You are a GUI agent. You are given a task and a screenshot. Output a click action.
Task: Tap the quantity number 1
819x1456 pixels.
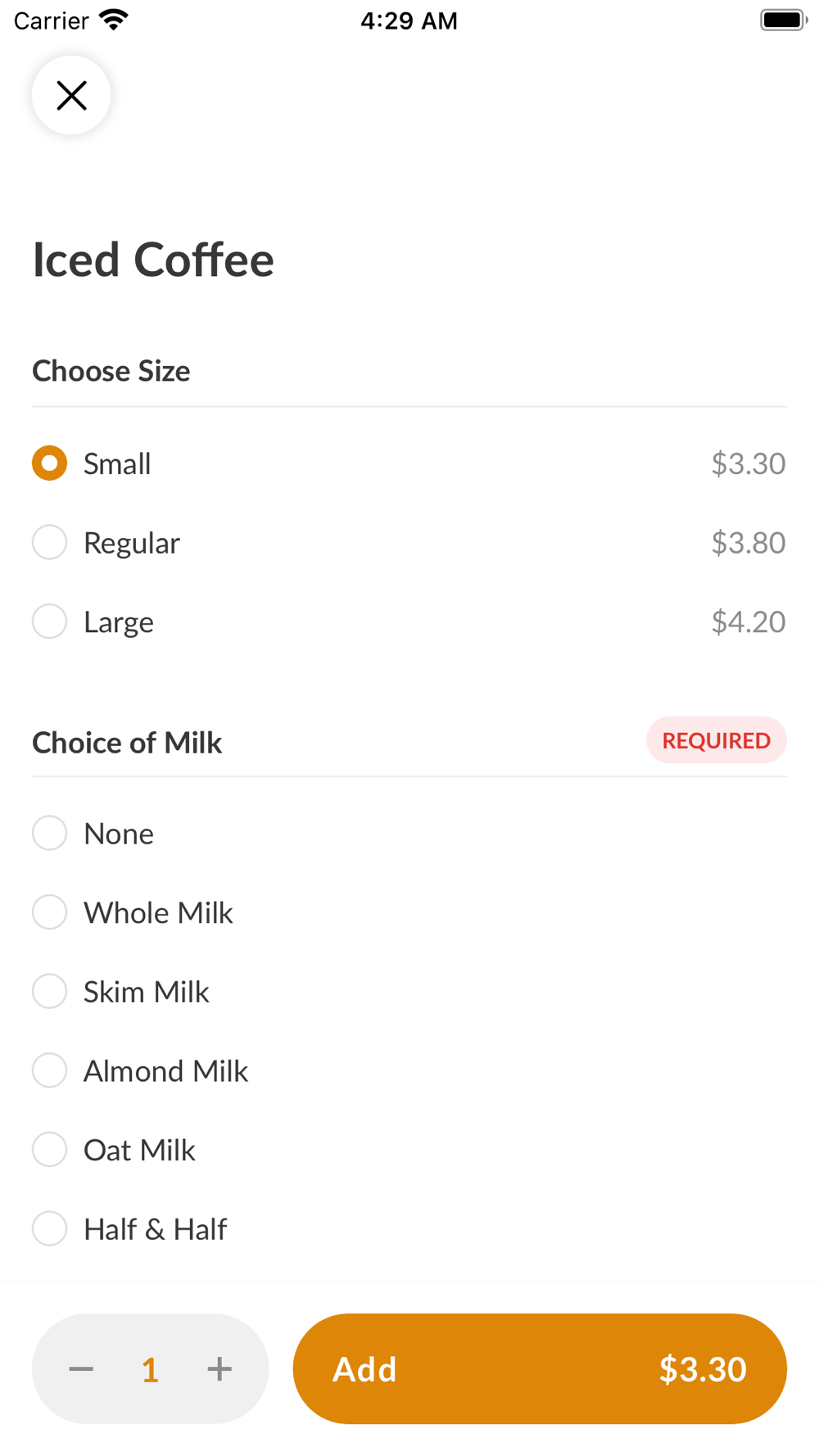tap(150, 1369)
